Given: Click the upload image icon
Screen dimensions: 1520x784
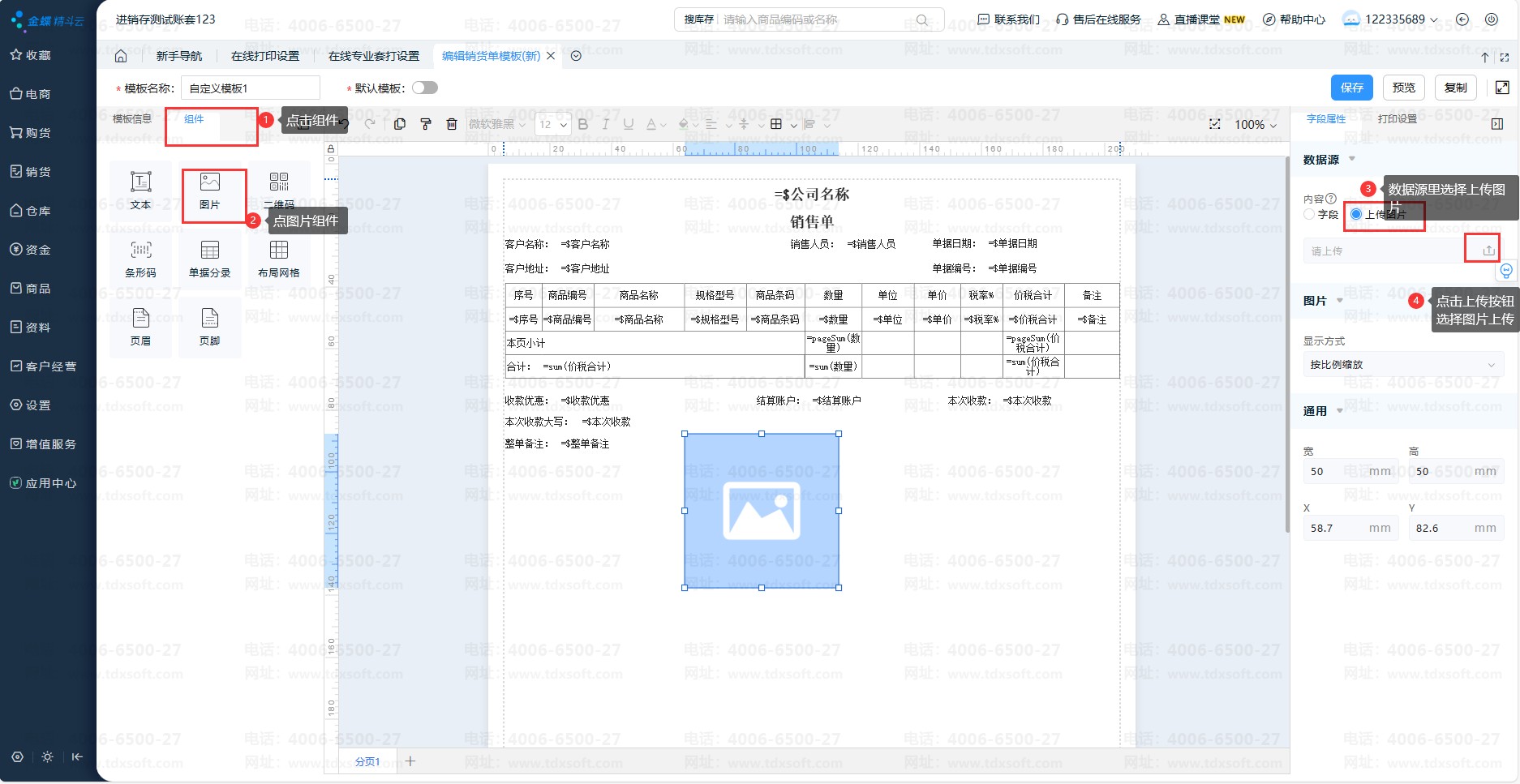Looking at the screenshot, I should (x=1488, y=251).
